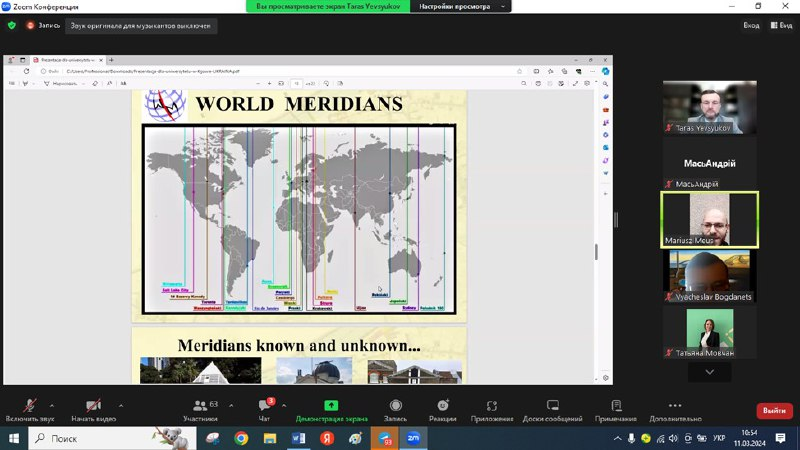The height and width of the screenshot is (450, 800).
Task: Open Yandex browser from taskbar
Action: click(327, 438)
